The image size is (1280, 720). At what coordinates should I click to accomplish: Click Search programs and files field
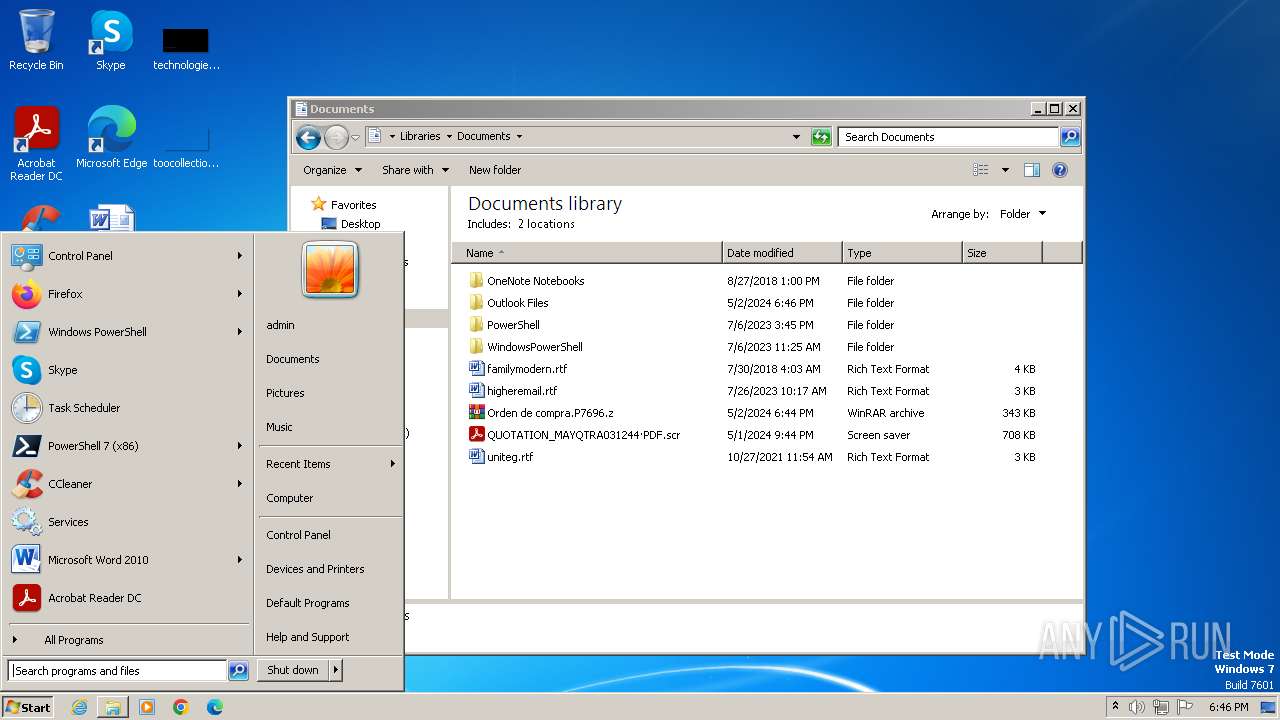pyautogui.click(x=117, y=671)
